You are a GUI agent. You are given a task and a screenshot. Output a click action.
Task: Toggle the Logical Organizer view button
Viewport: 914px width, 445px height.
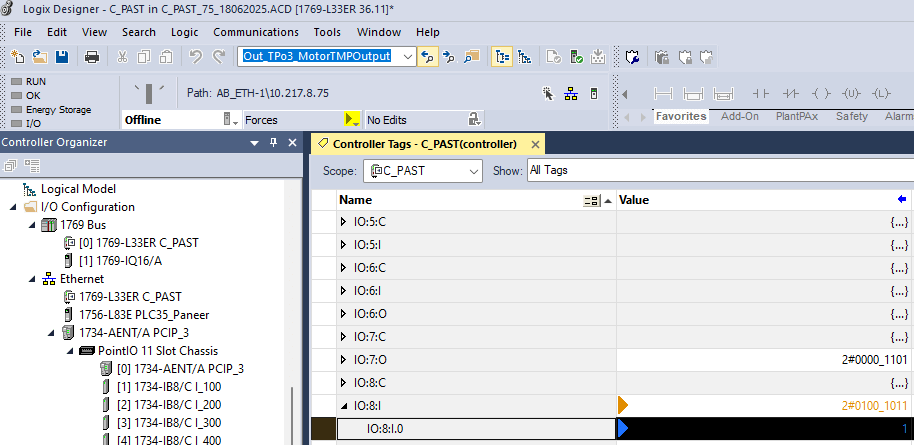tap(525, 57)
